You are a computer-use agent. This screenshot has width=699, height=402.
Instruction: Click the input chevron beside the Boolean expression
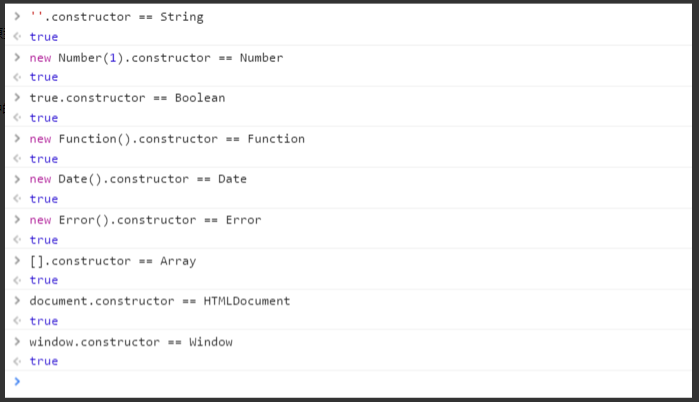point(16,98)
